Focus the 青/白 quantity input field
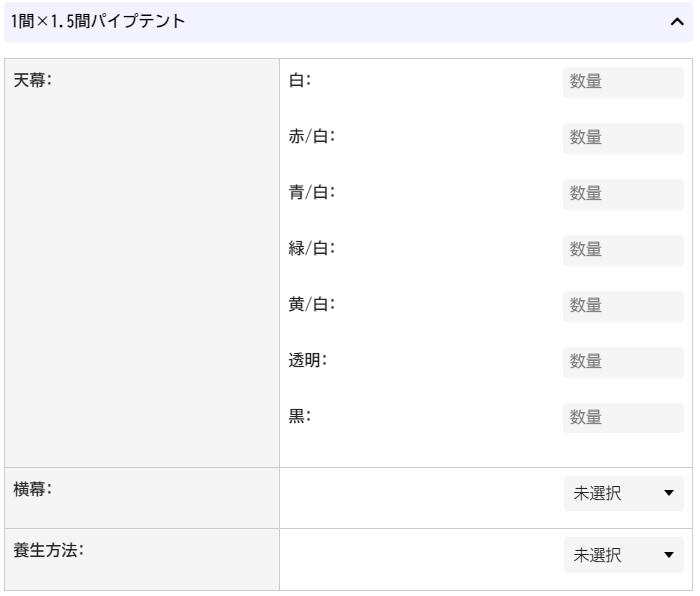This screenshot has width=700, height=596. click(623, 194)
